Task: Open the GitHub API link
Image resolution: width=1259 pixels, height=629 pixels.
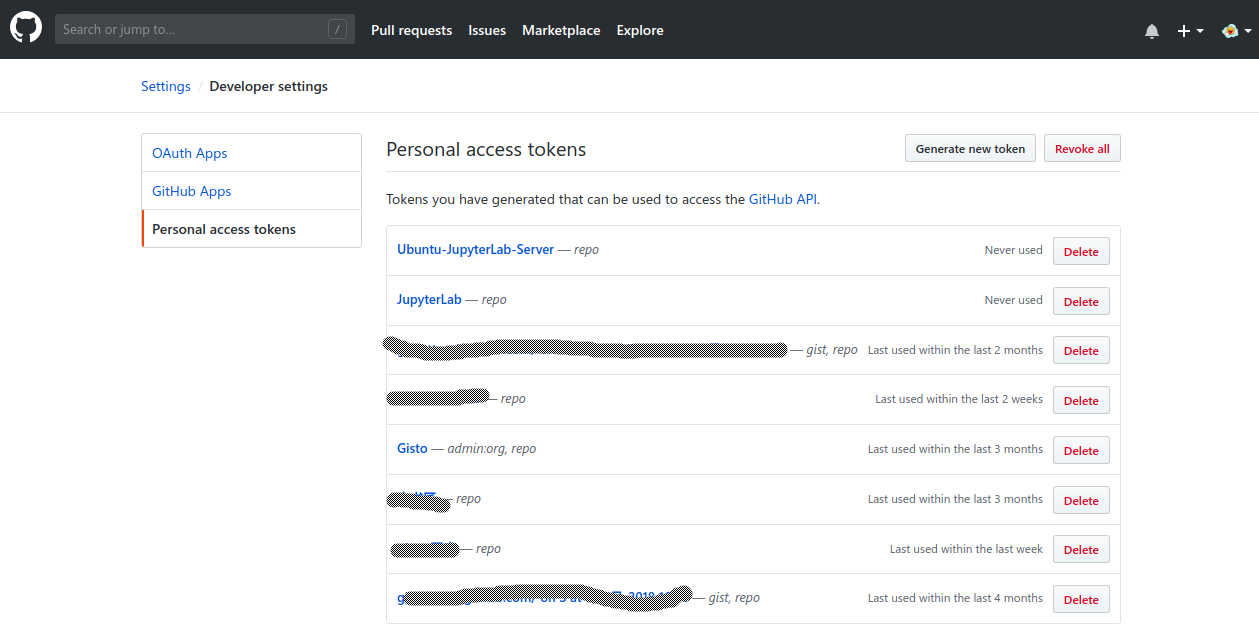Action: 783,199
